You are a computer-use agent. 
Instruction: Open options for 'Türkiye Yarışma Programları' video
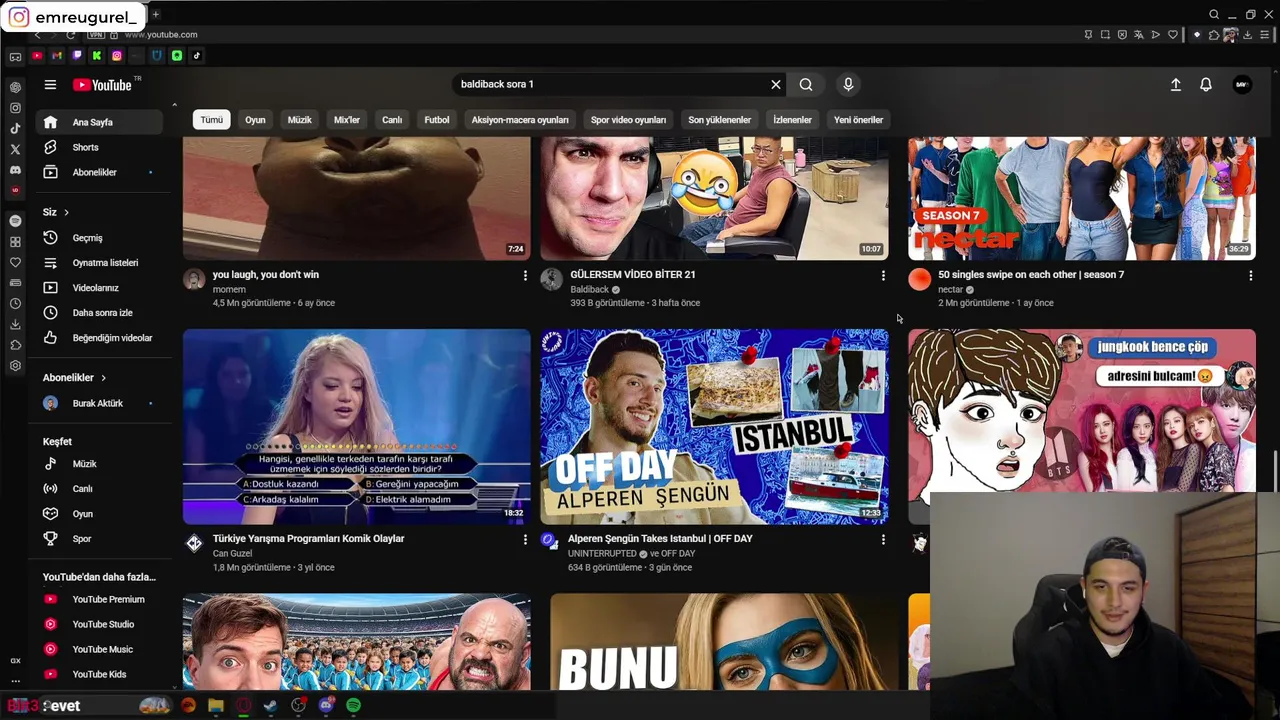coord(525,539)
